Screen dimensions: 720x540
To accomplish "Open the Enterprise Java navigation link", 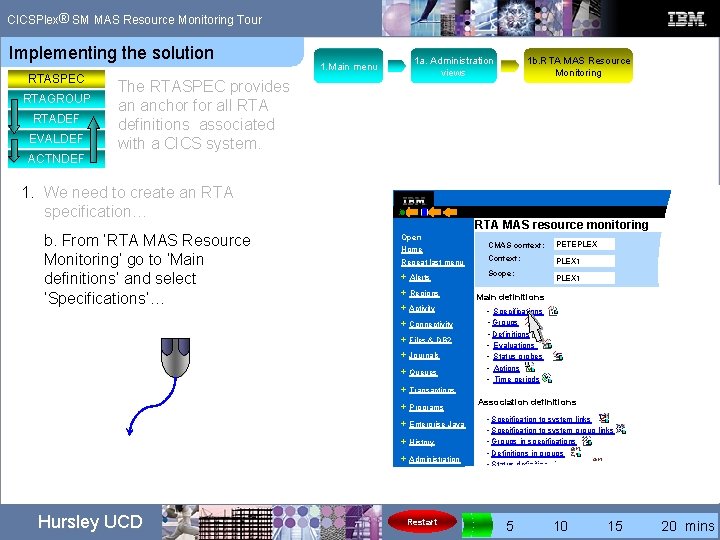I will click(x=437, y=424).
